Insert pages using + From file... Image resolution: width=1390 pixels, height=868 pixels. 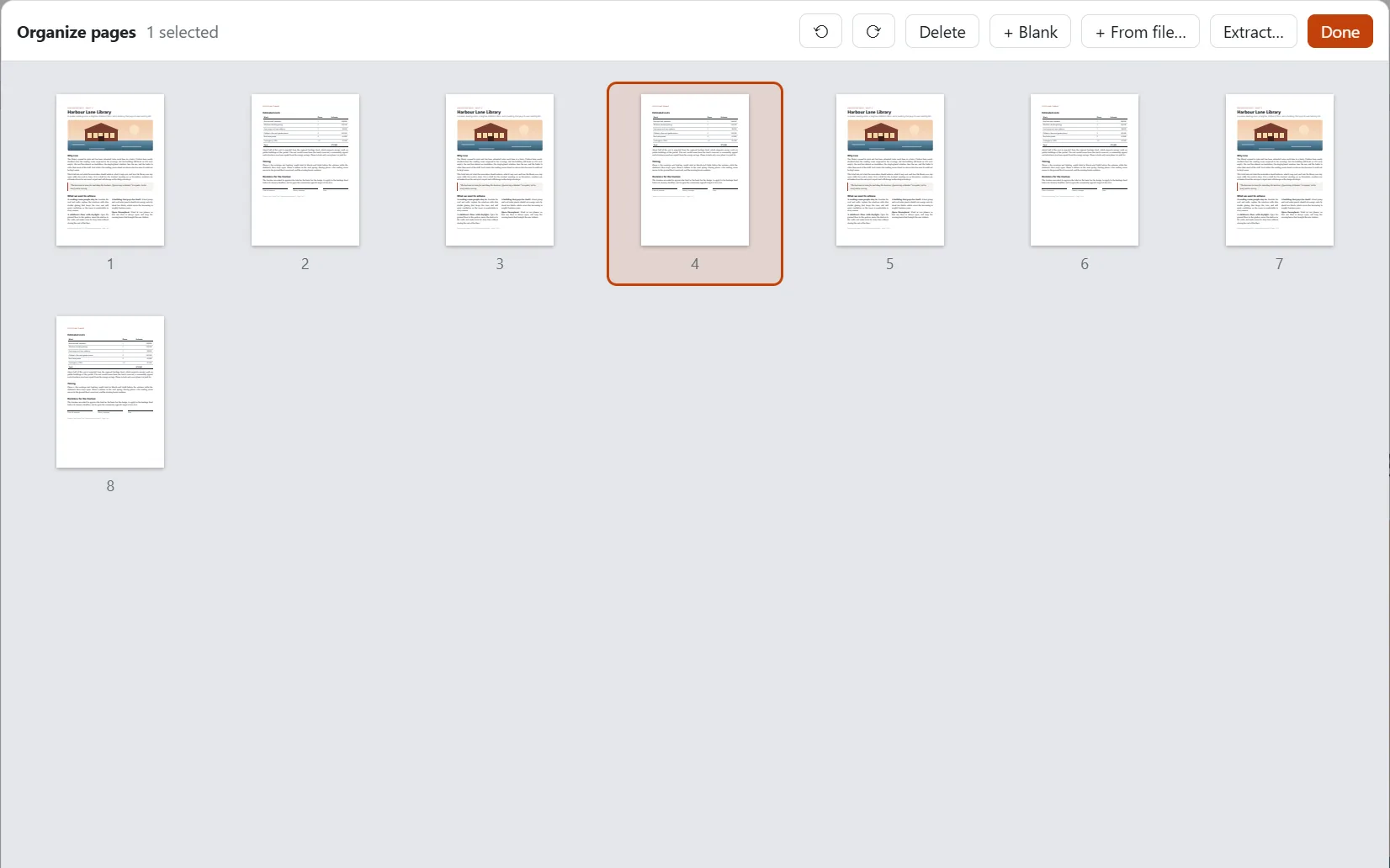pyautogui.click(x=1140, y=32)
